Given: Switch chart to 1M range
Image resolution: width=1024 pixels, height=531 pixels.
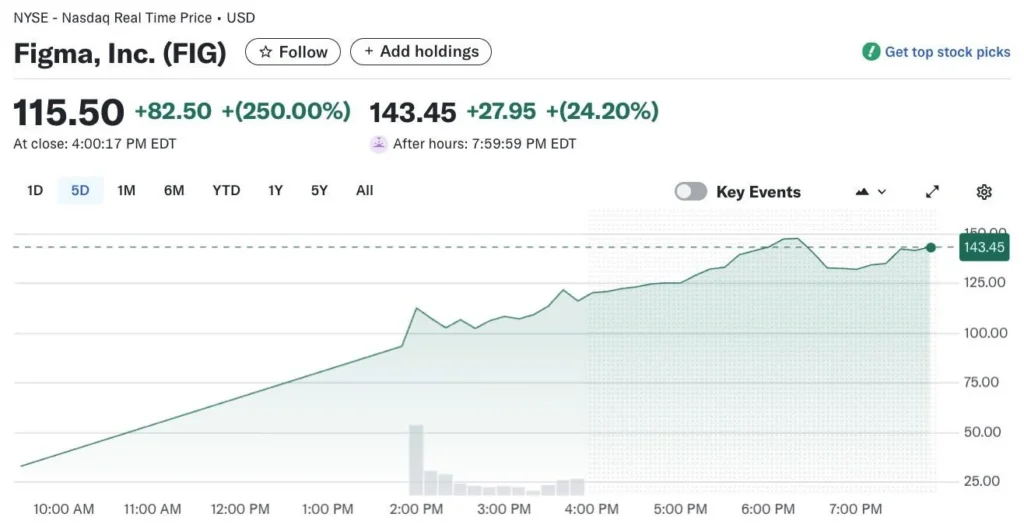Looking at the screenshot, I should pyautogui.click(x=126, y=190).
